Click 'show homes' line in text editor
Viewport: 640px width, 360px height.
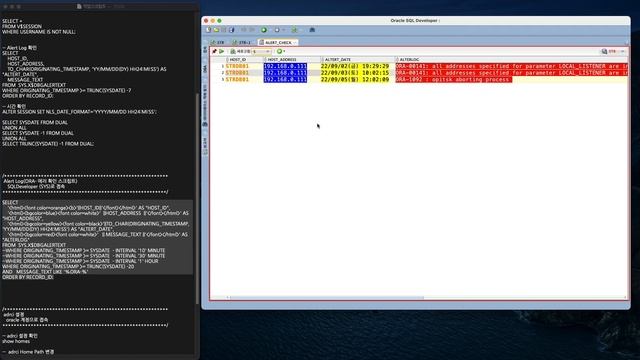(x=16, y=341)
